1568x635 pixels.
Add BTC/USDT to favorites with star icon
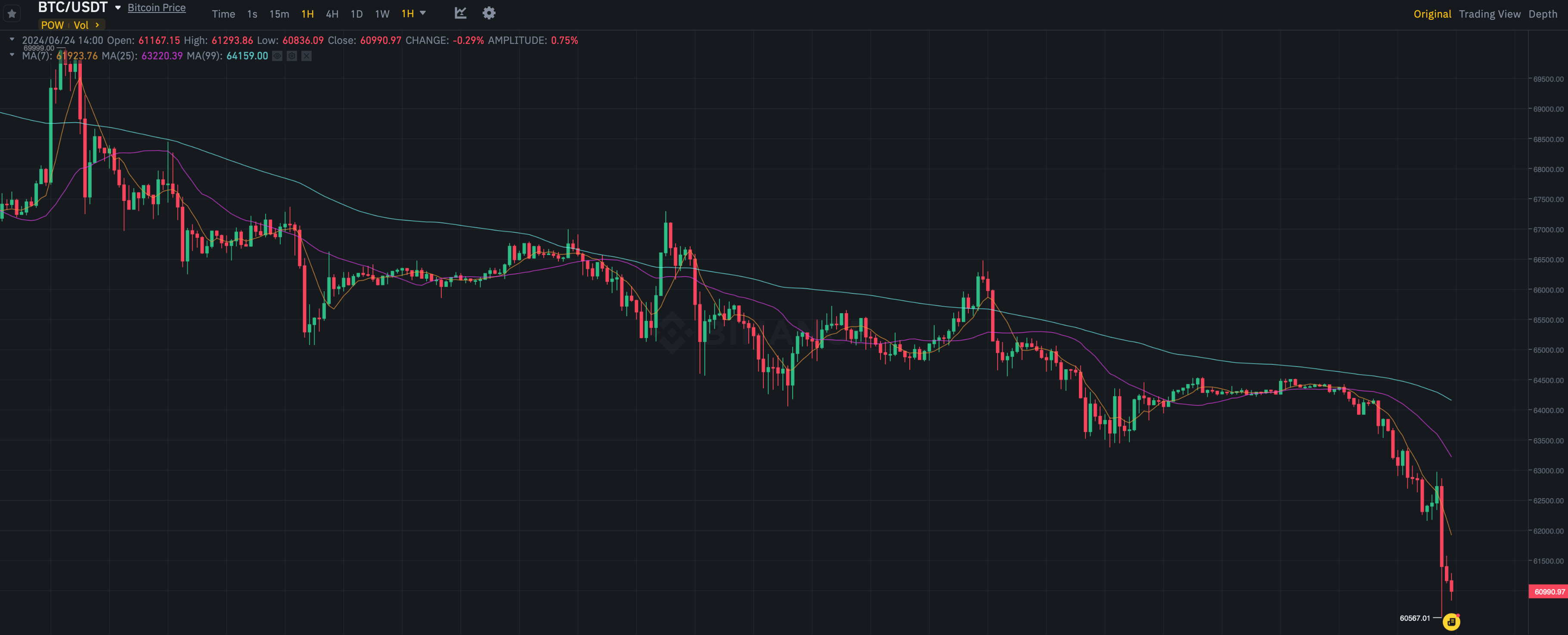coord(12,13)
